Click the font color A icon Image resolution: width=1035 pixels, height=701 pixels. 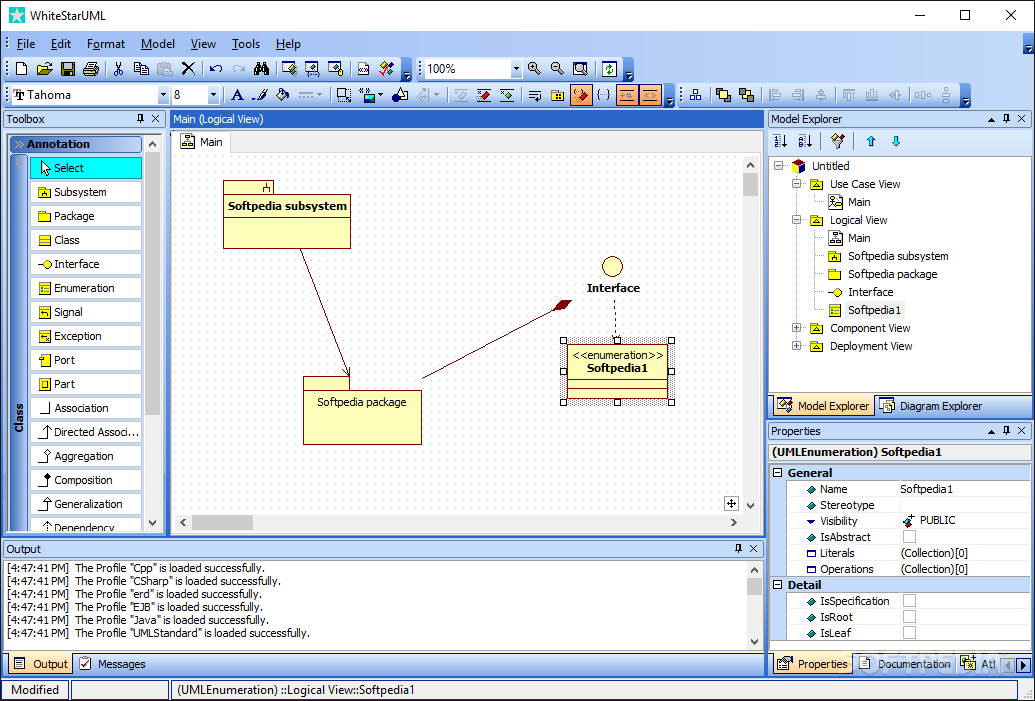click(237, 95)
